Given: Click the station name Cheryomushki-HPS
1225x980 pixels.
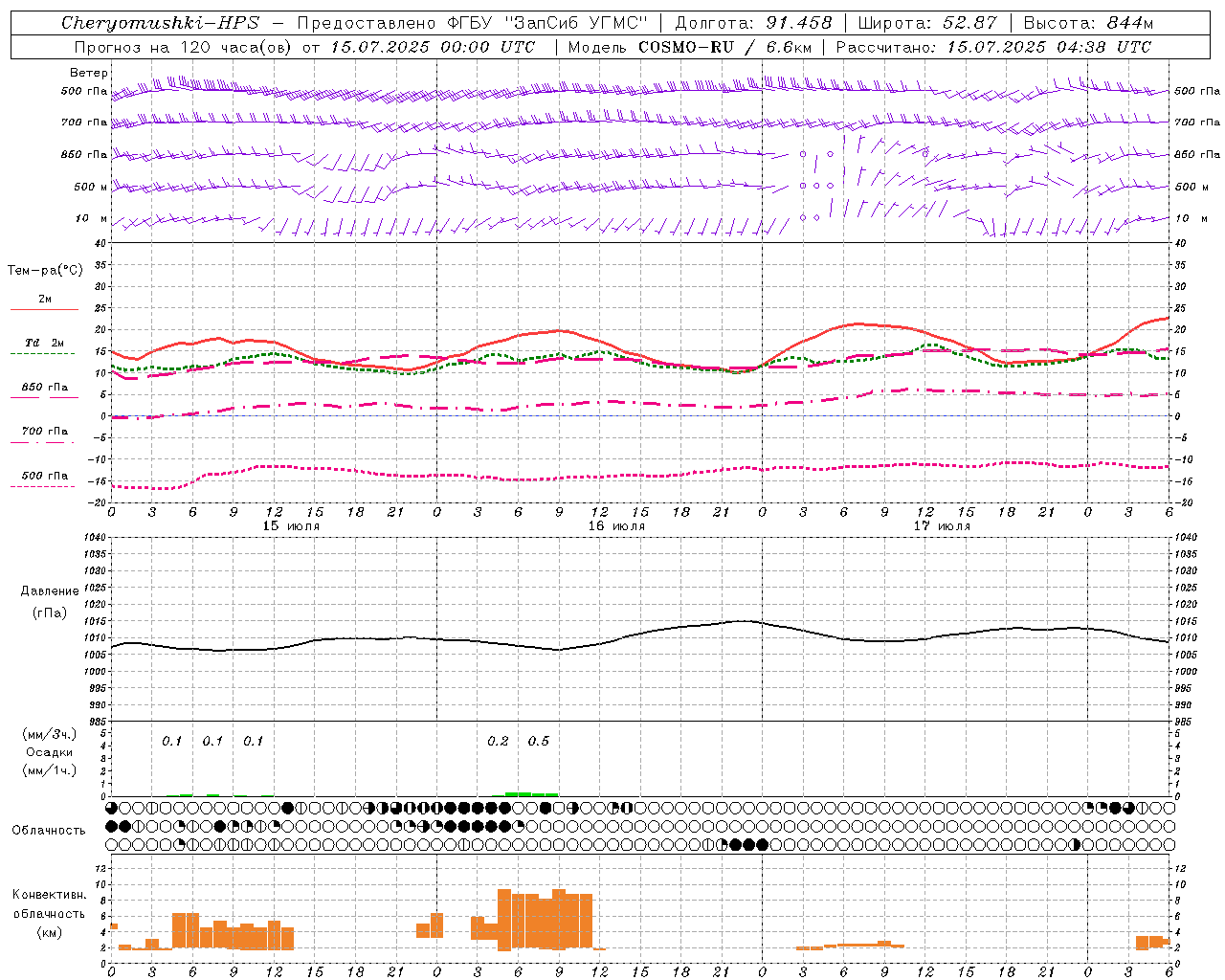Looking at the screenshot, I should click(x=160, y=23).
